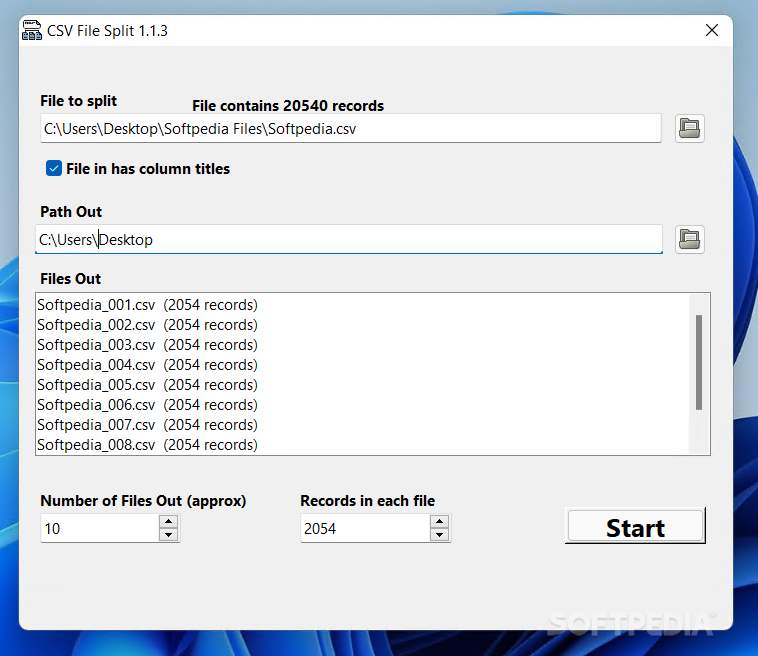Viewport: 758px width, 656px height.
Task: Click the CSV File Split app icon in title bar
Action: [x=32, y=30]
